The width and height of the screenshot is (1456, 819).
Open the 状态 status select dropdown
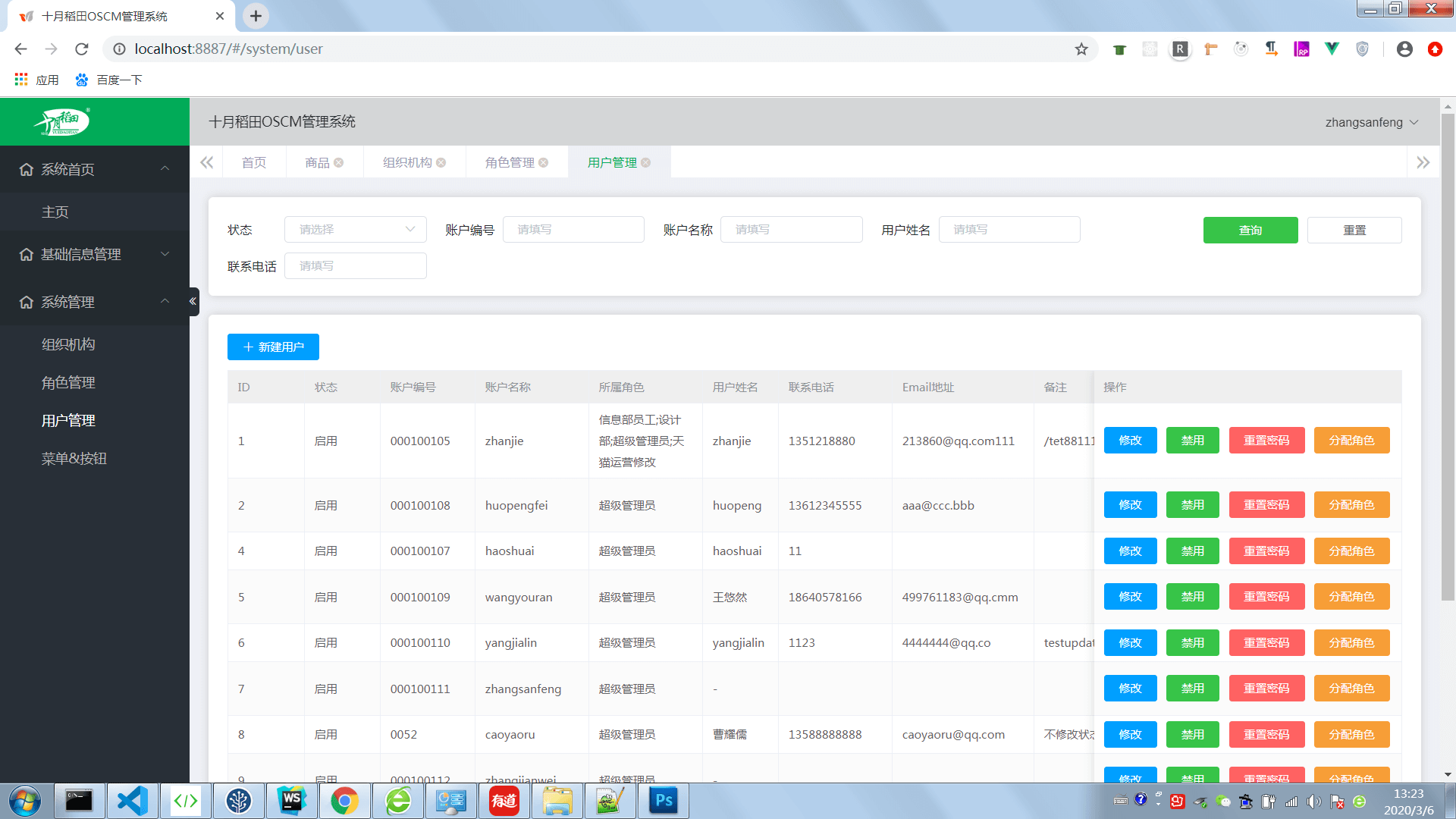tap(355, 229)
